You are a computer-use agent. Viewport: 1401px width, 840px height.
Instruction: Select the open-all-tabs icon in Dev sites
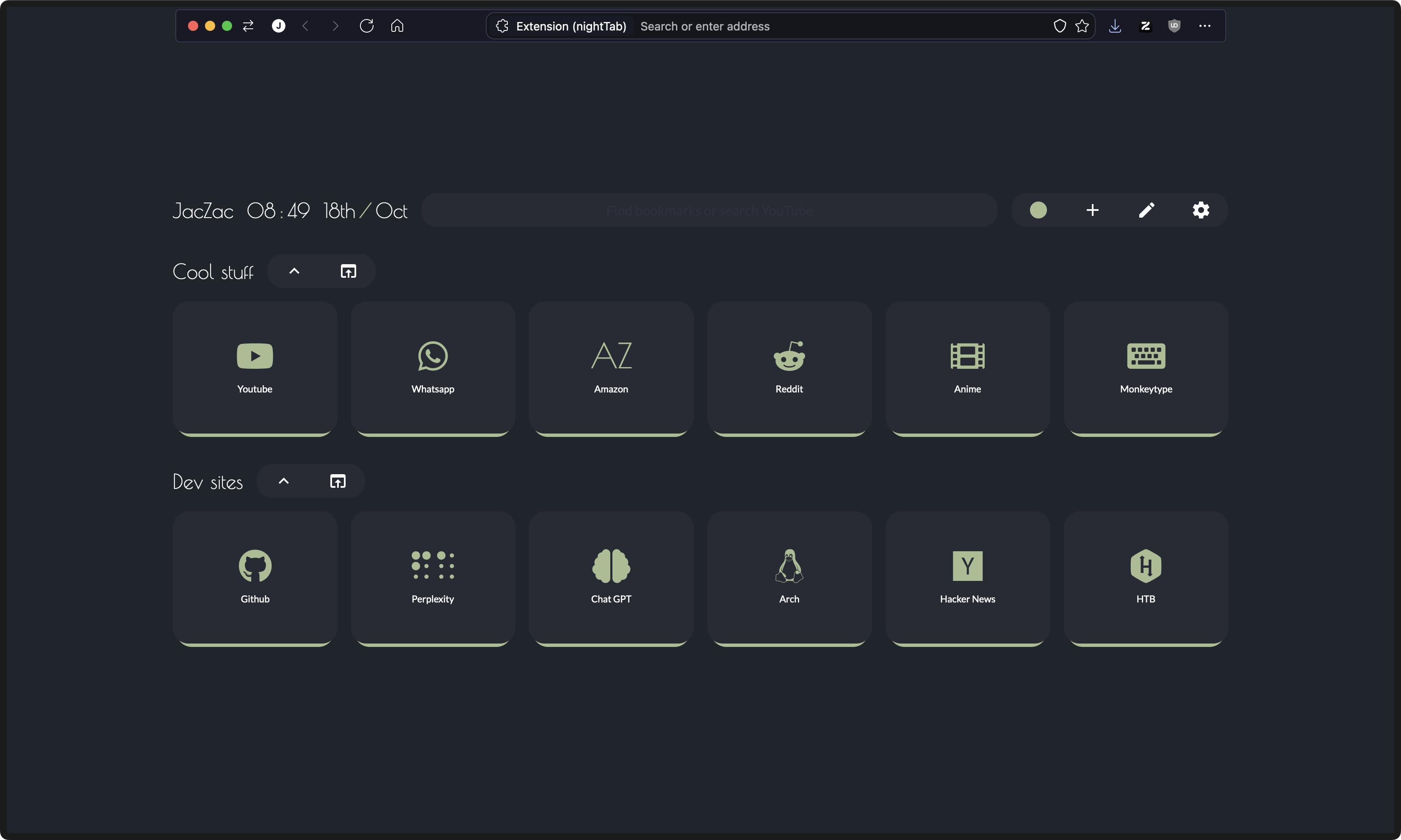pos(337,481)
